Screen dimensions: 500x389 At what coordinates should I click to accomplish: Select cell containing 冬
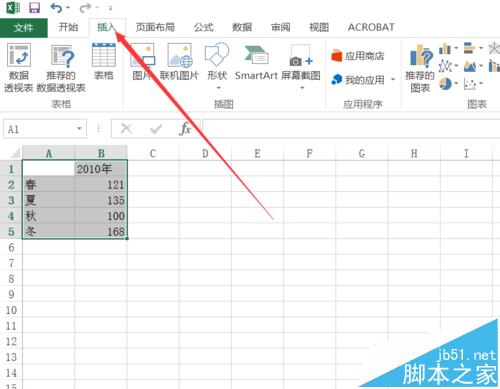coord(49,231)
